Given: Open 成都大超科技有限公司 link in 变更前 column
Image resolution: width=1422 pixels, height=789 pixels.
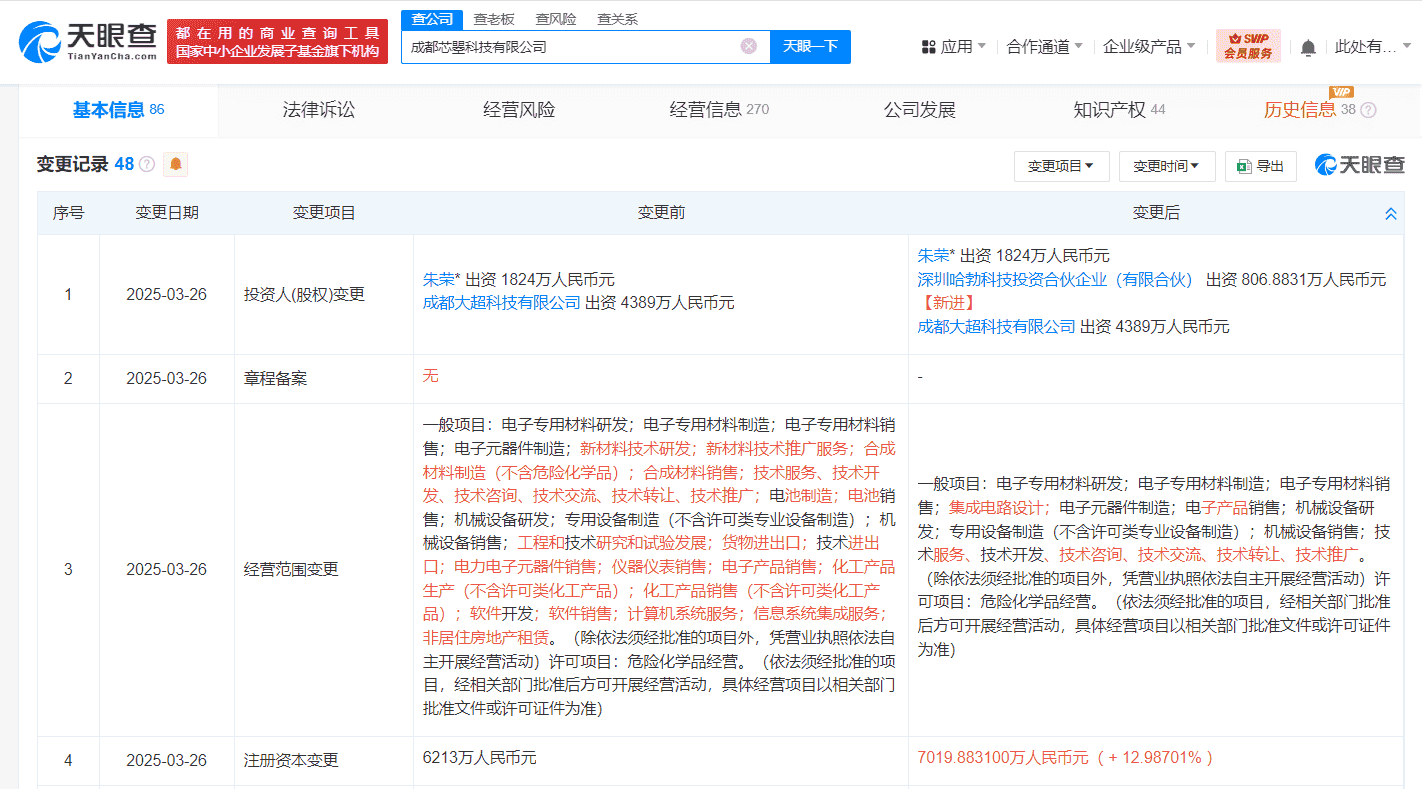Looking at the screenshot, I should click(x=502, y=302).
